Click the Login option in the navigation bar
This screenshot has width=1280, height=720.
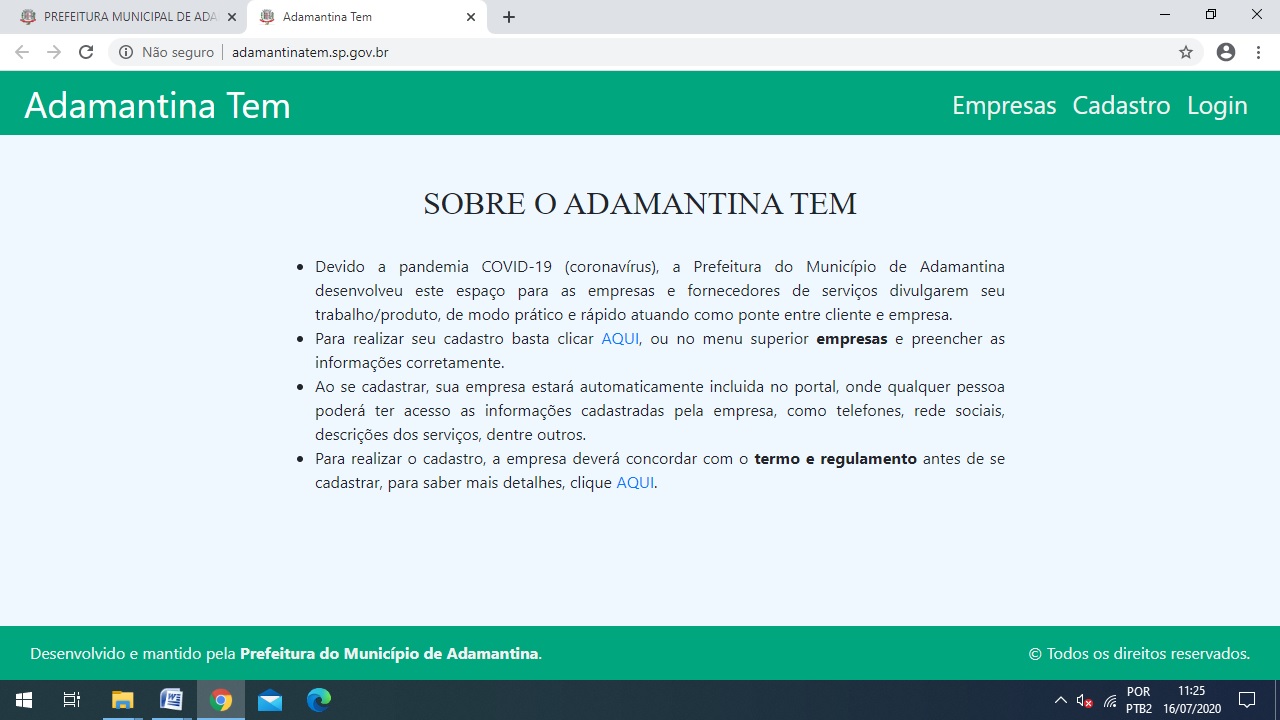click(1217, 105)
